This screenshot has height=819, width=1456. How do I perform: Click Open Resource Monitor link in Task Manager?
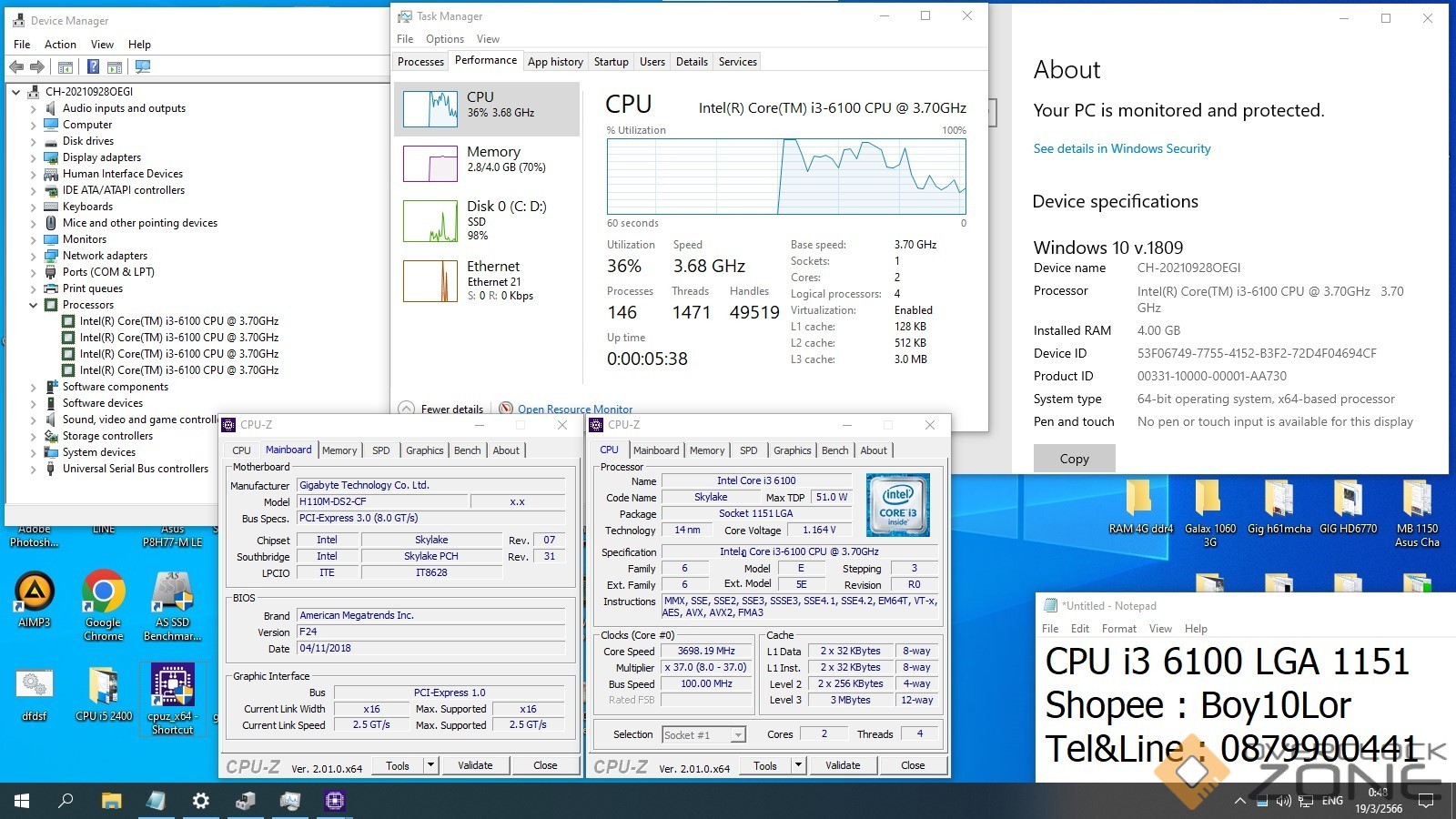pos(575,409)
